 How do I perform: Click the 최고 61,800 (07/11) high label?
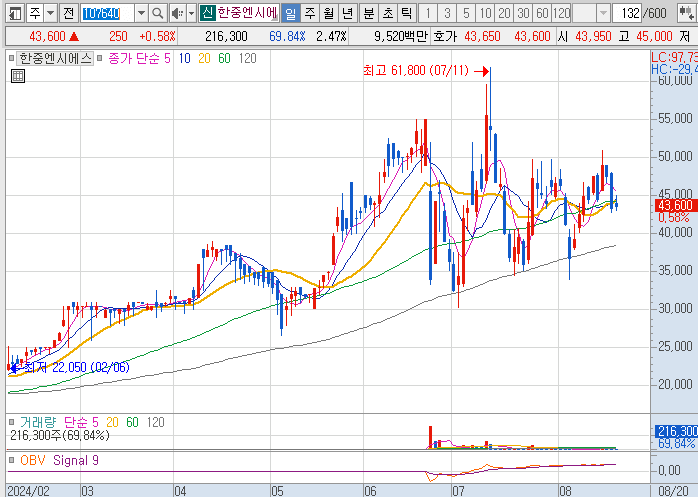point(416,70)
